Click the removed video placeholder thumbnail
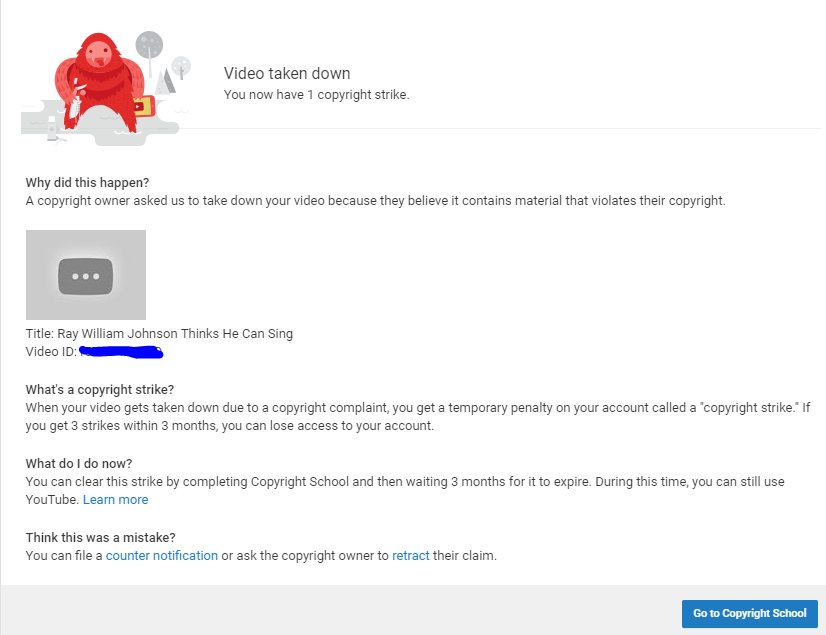The width and height of the screenshot is (826, 635). (86, 275)
